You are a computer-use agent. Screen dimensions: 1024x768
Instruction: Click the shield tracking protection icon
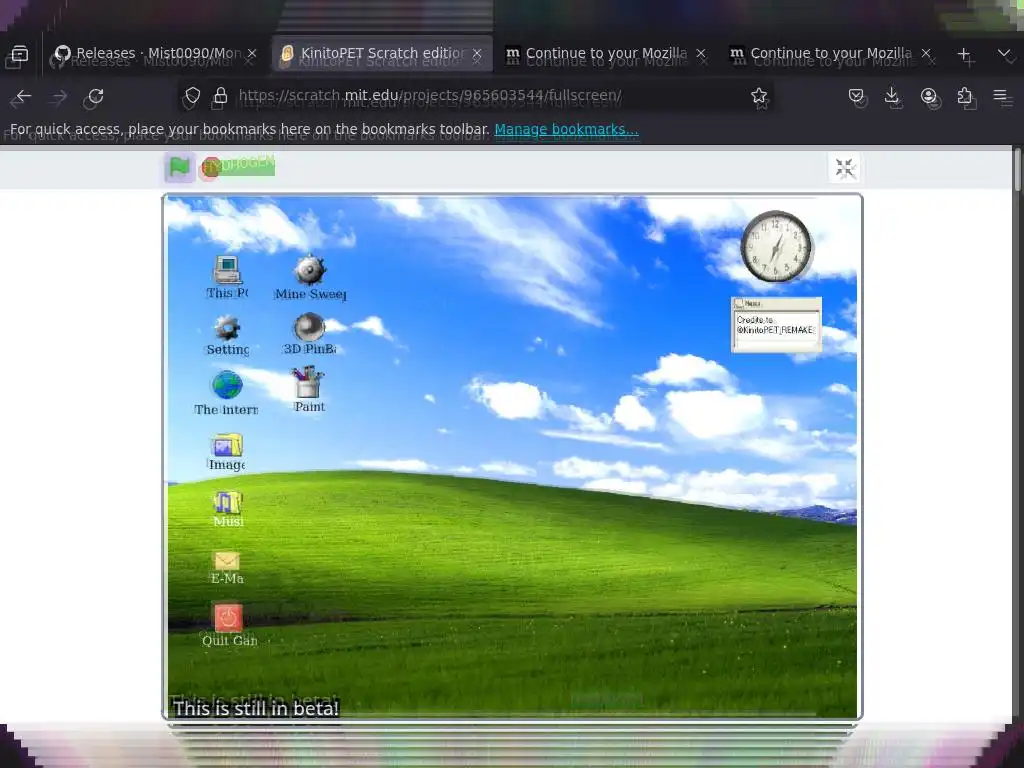point(192,96)
